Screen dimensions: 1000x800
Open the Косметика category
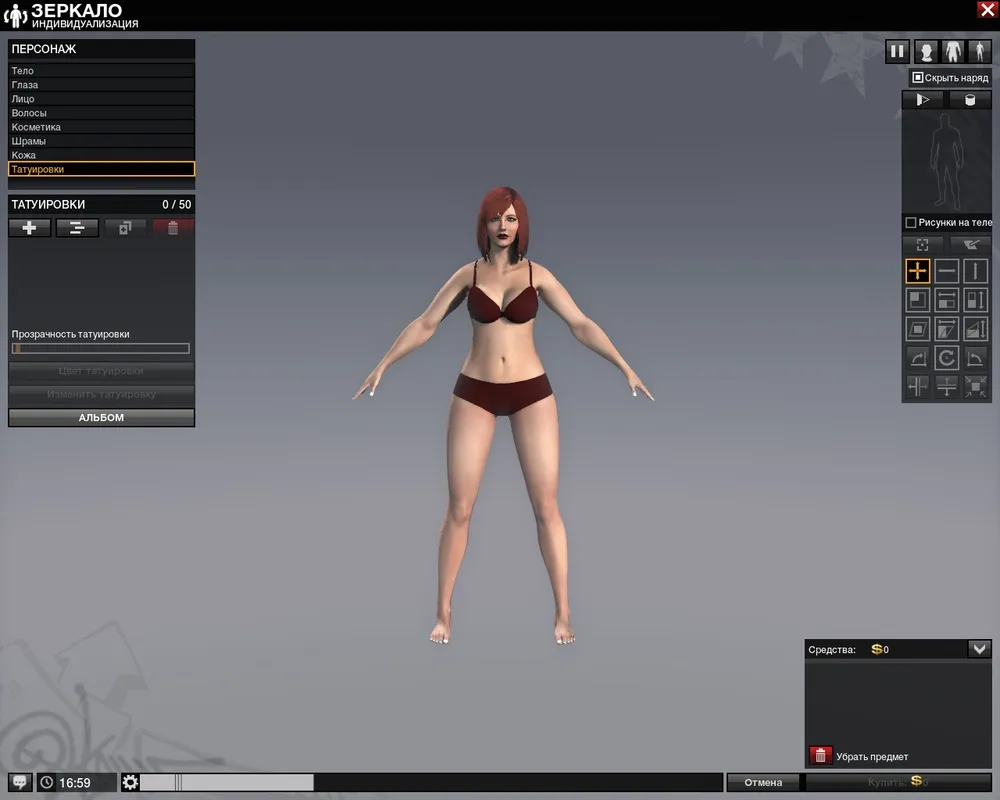click(101, 127)
